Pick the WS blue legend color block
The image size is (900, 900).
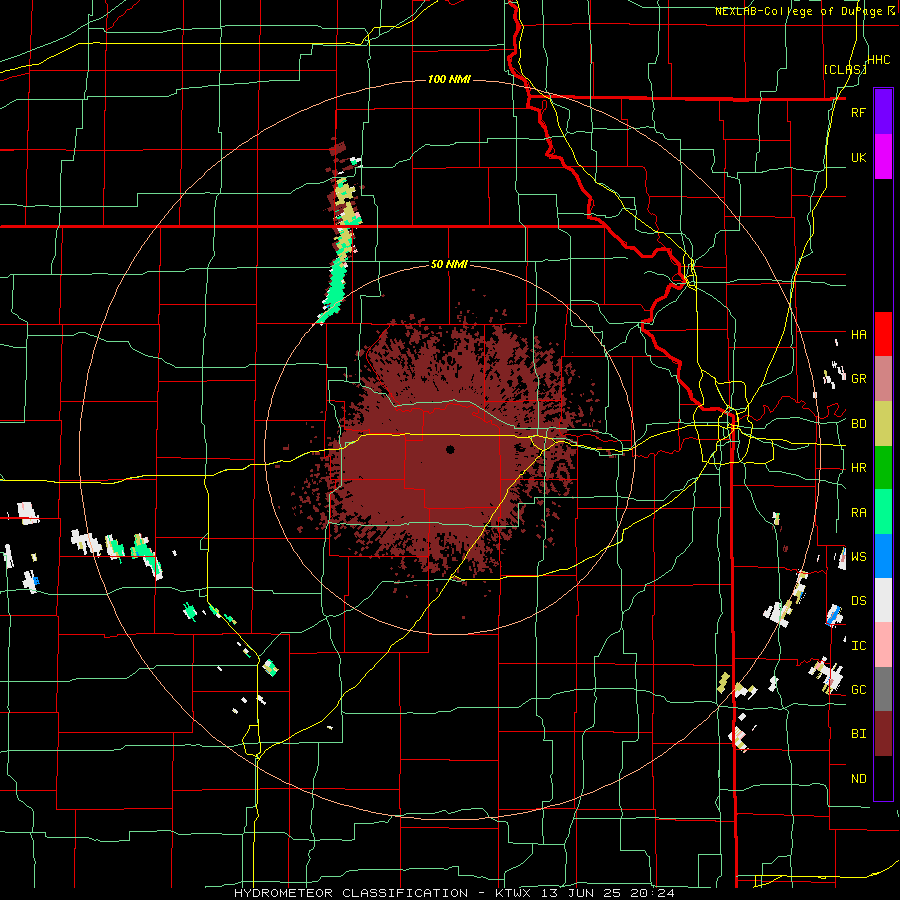coord(883,556)
